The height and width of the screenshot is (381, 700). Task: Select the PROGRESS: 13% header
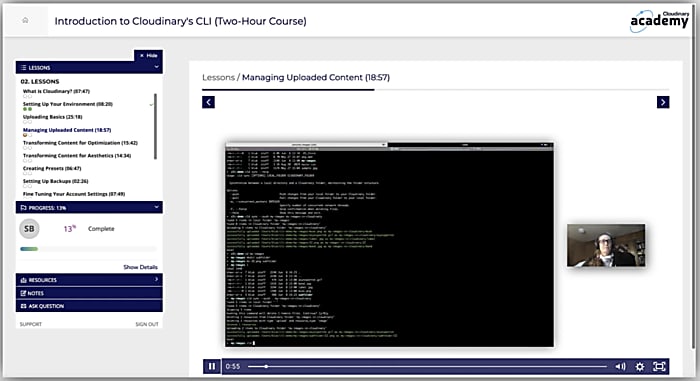(89, 207)
